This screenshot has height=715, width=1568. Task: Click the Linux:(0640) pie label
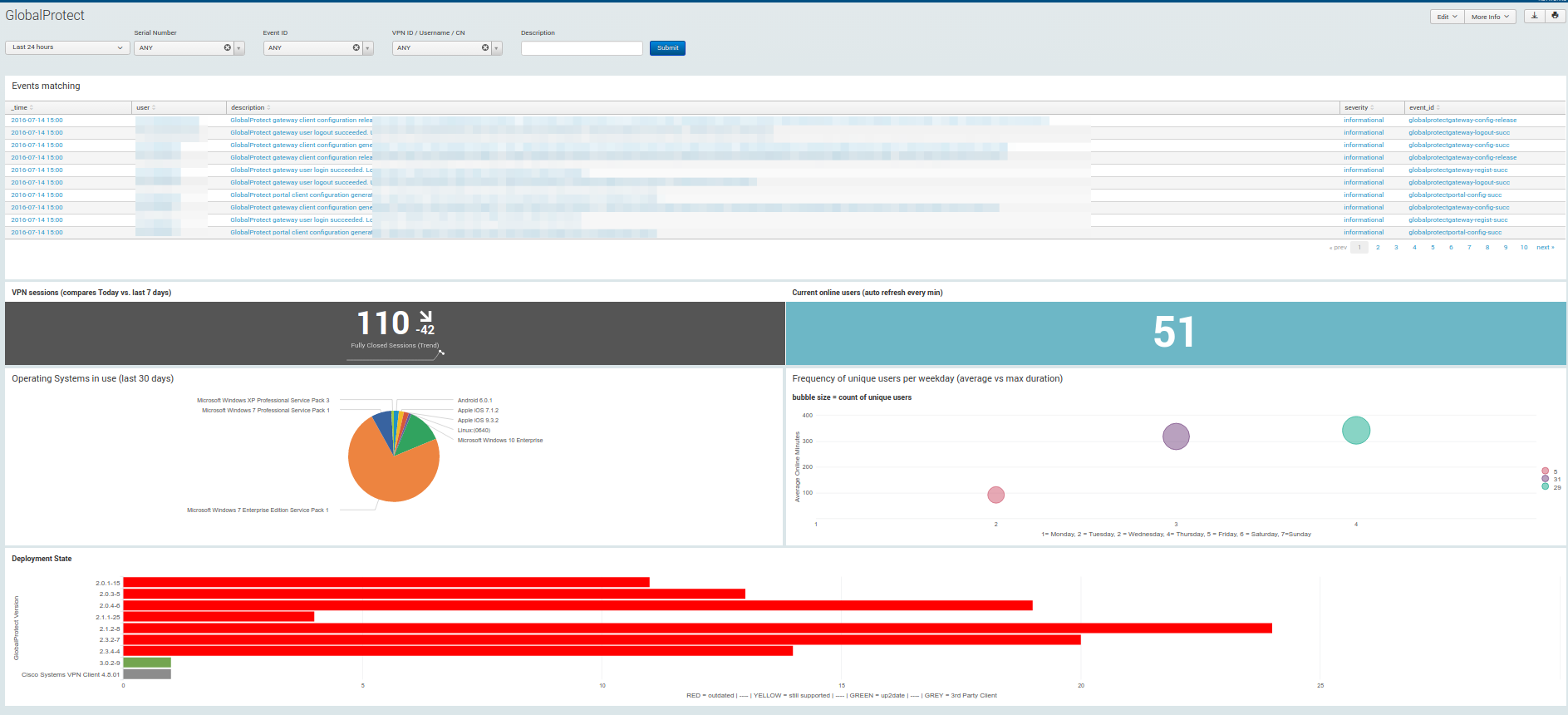(474, 431)
